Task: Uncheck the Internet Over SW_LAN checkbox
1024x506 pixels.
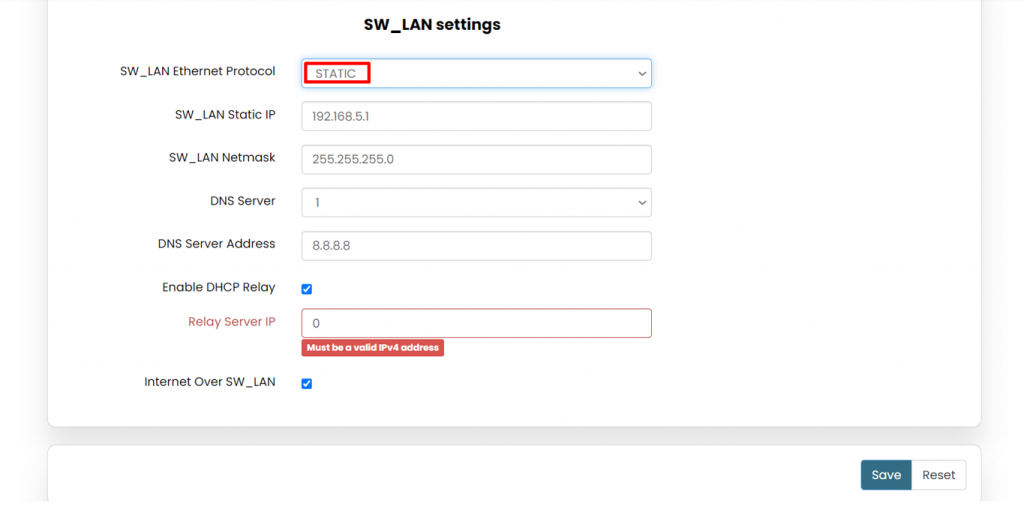Action: [x=307, y=383]
